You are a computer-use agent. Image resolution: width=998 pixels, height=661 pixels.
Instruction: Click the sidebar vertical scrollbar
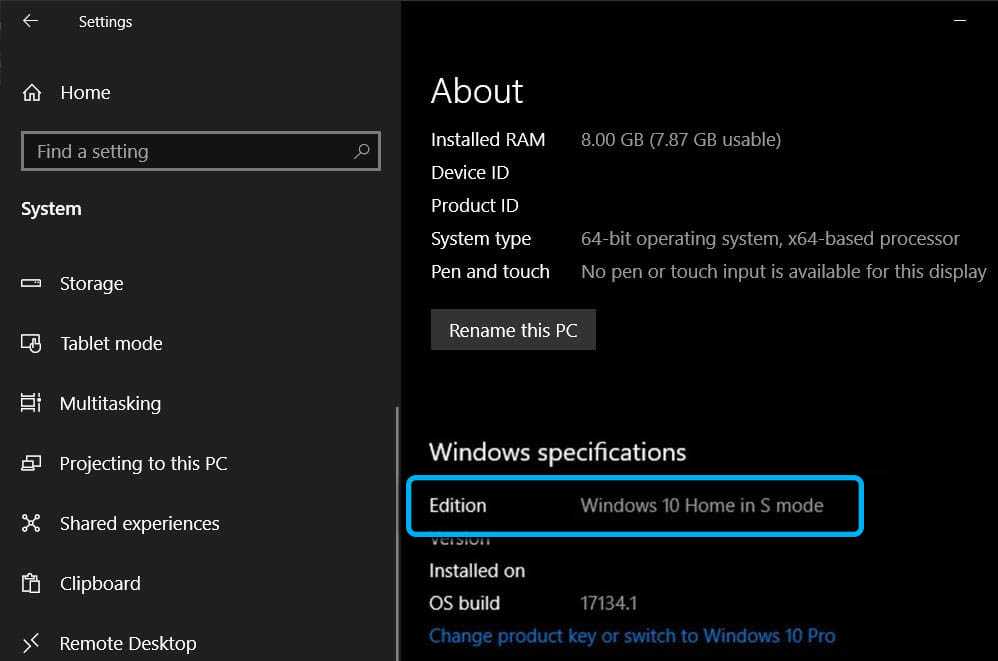397,530
